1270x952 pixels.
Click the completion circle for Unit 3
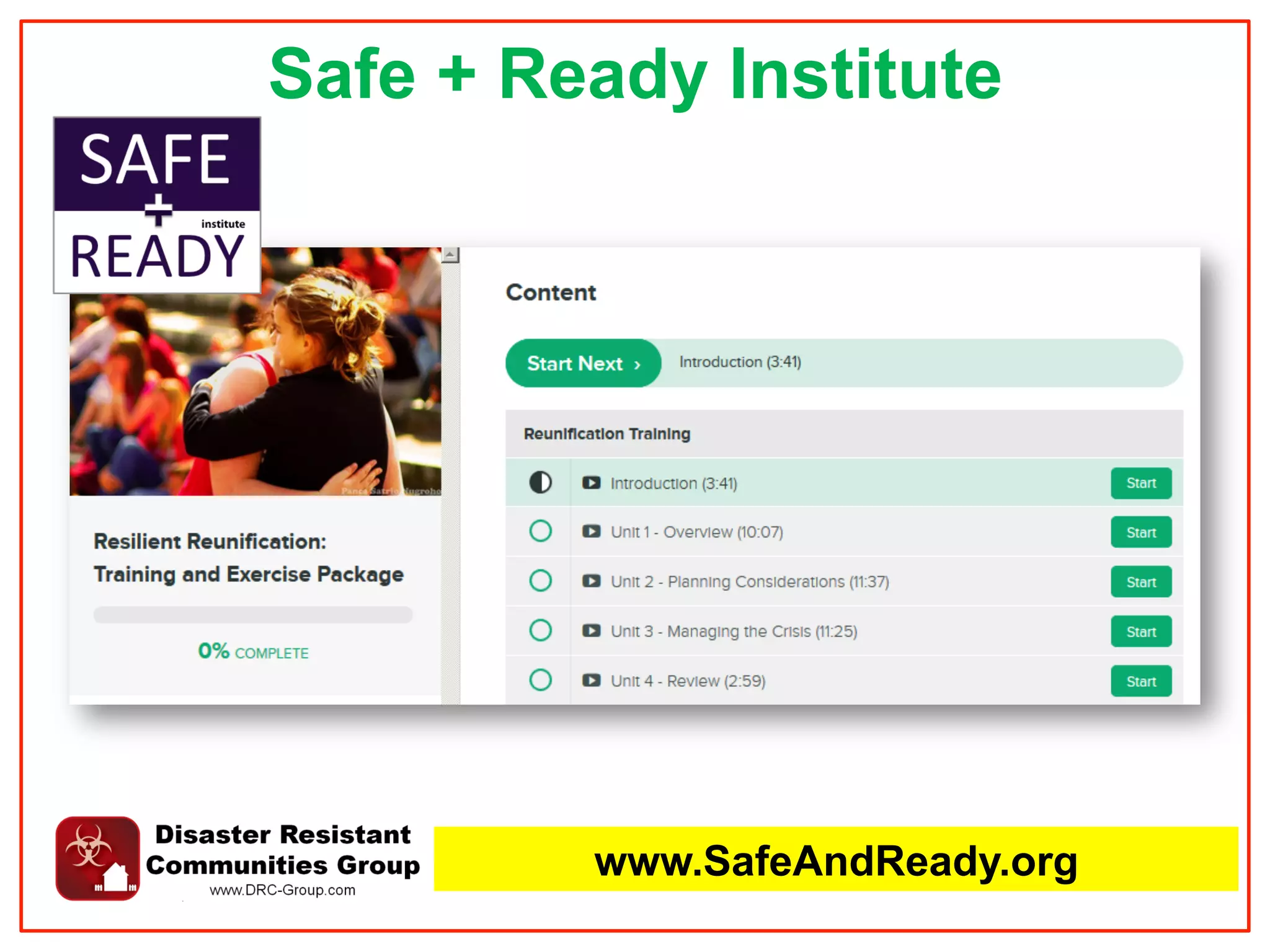[x=540, y=630]
